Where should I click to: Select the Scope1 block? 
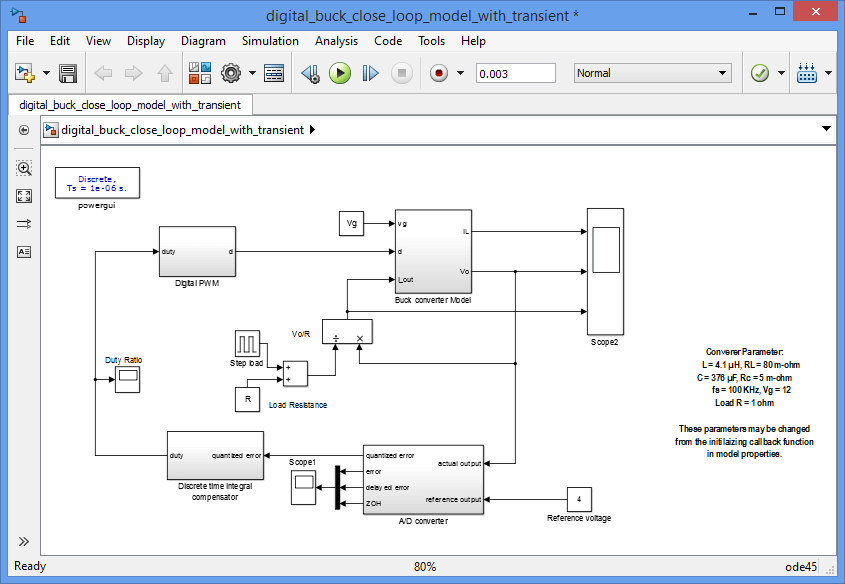(303, 488)
